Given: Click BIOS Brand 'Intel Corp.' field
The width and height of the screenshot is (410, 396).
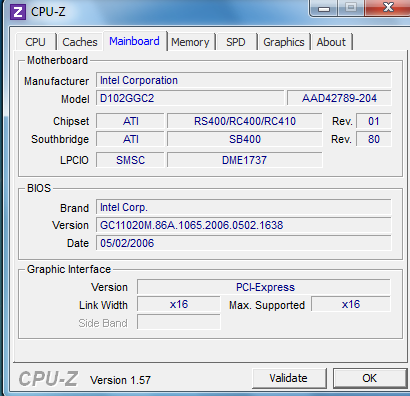Looking at the screenshot, I should [x=244, y=207].
